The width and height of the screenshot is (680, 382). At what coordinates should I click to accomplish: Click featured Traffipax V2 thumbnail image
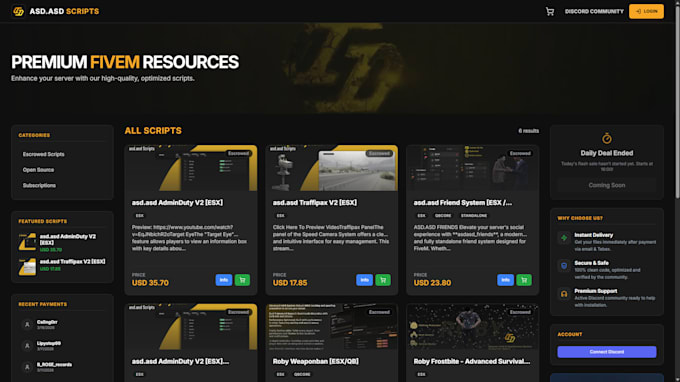(x=27, y=267)
